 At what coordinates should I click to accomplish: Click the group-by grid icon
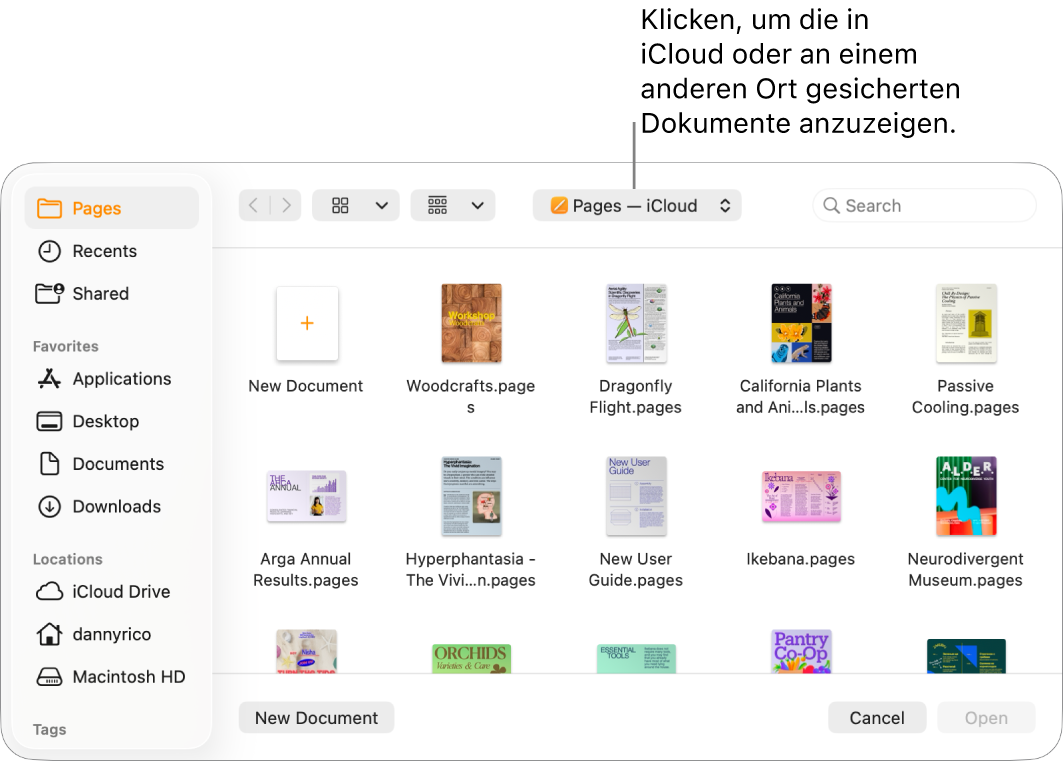pos(438,206)
